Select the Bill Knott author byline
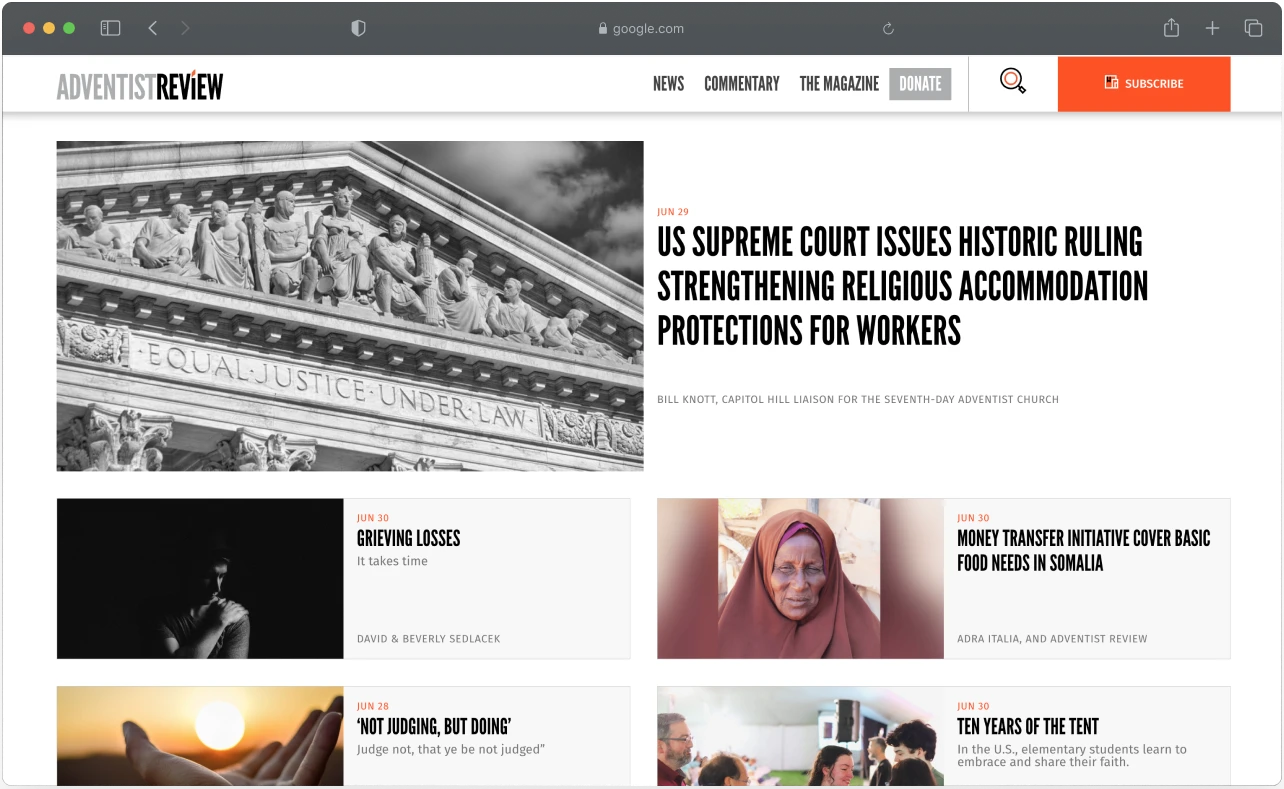Viewport: 1284px width, 789px height. [x=858, y=400]
